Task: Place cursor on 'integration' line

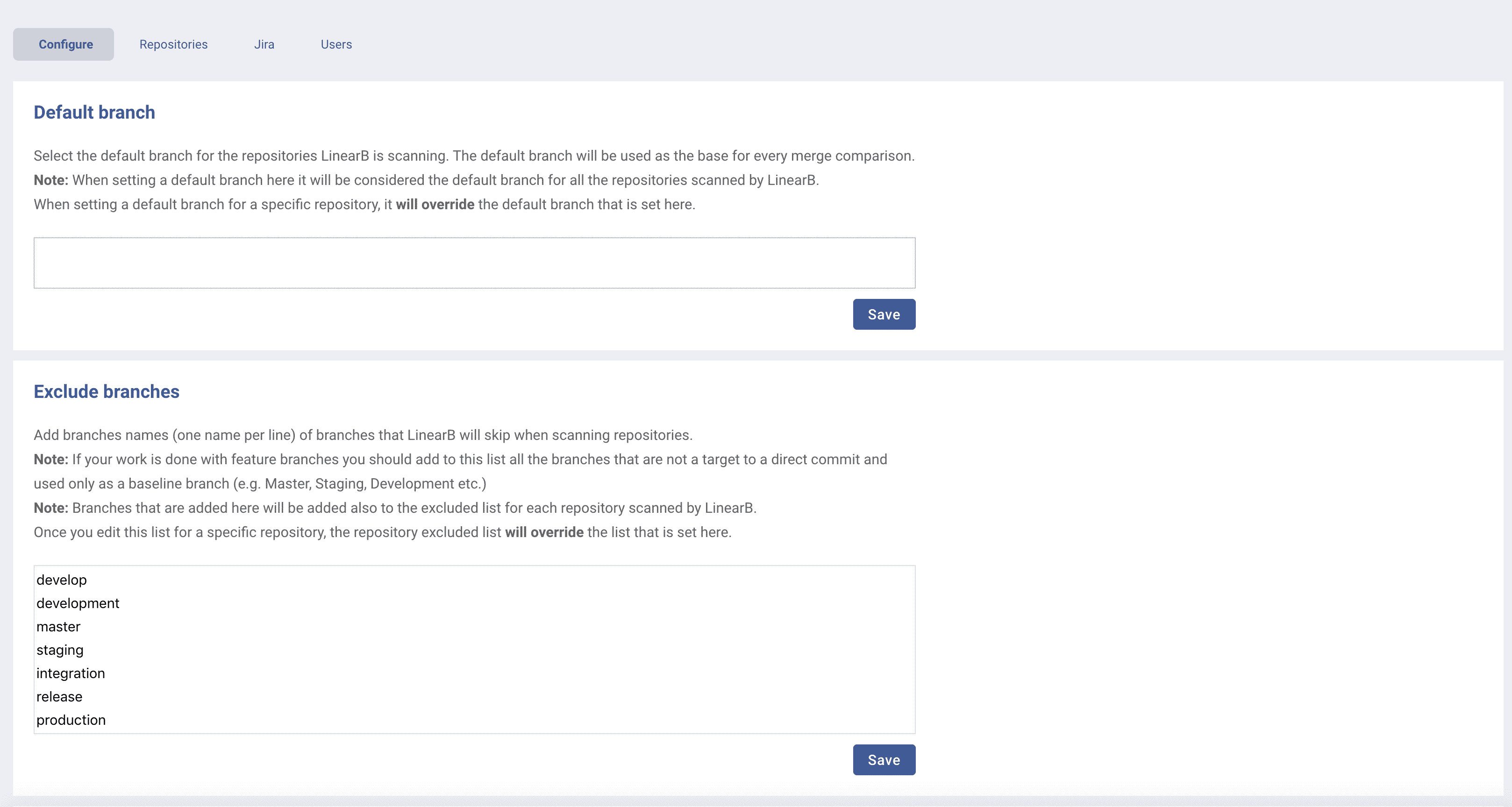Action: pos(71,673)
